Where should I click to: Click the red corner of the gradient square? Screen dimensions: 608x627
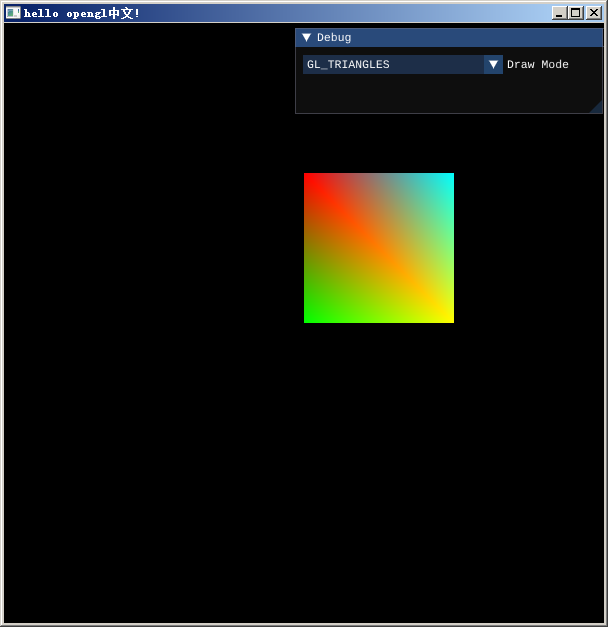point(310,179)
